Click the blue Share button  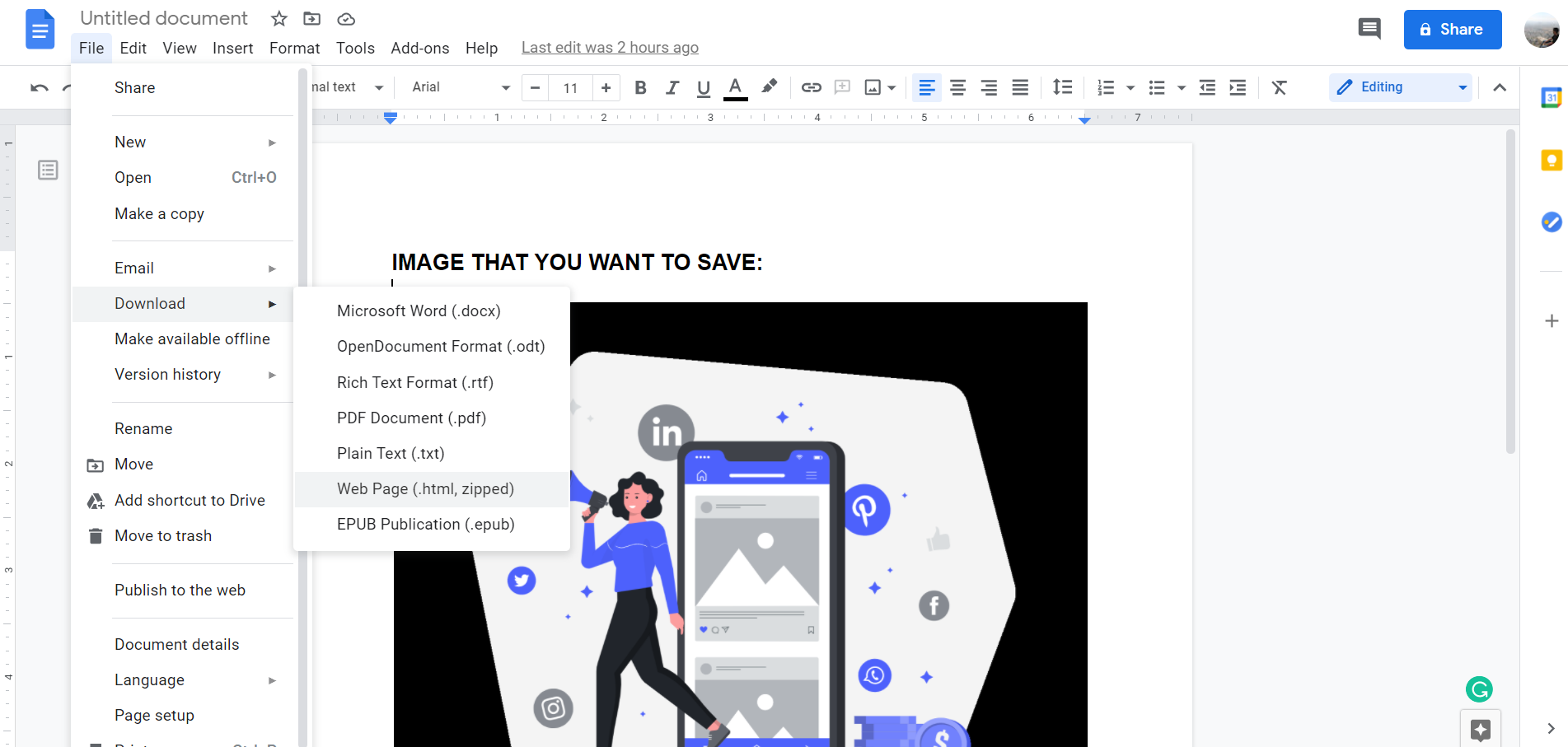click(x=1453, y=30)
